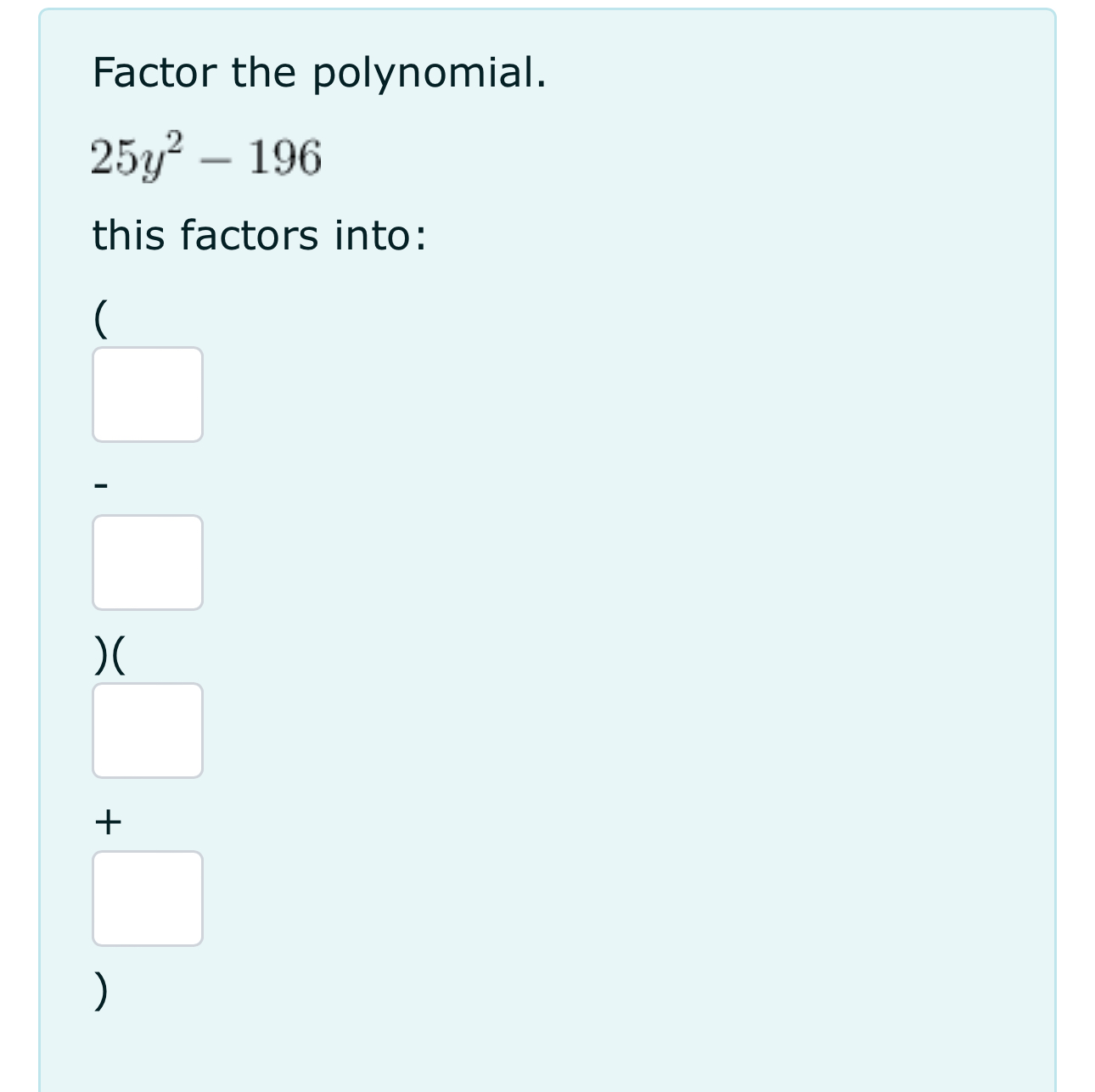The height and width of the screenshot is (1092, 1095).
Task: Click the middle )( parentheses pair
Action: pyautogui.click(x=110, y=653)
